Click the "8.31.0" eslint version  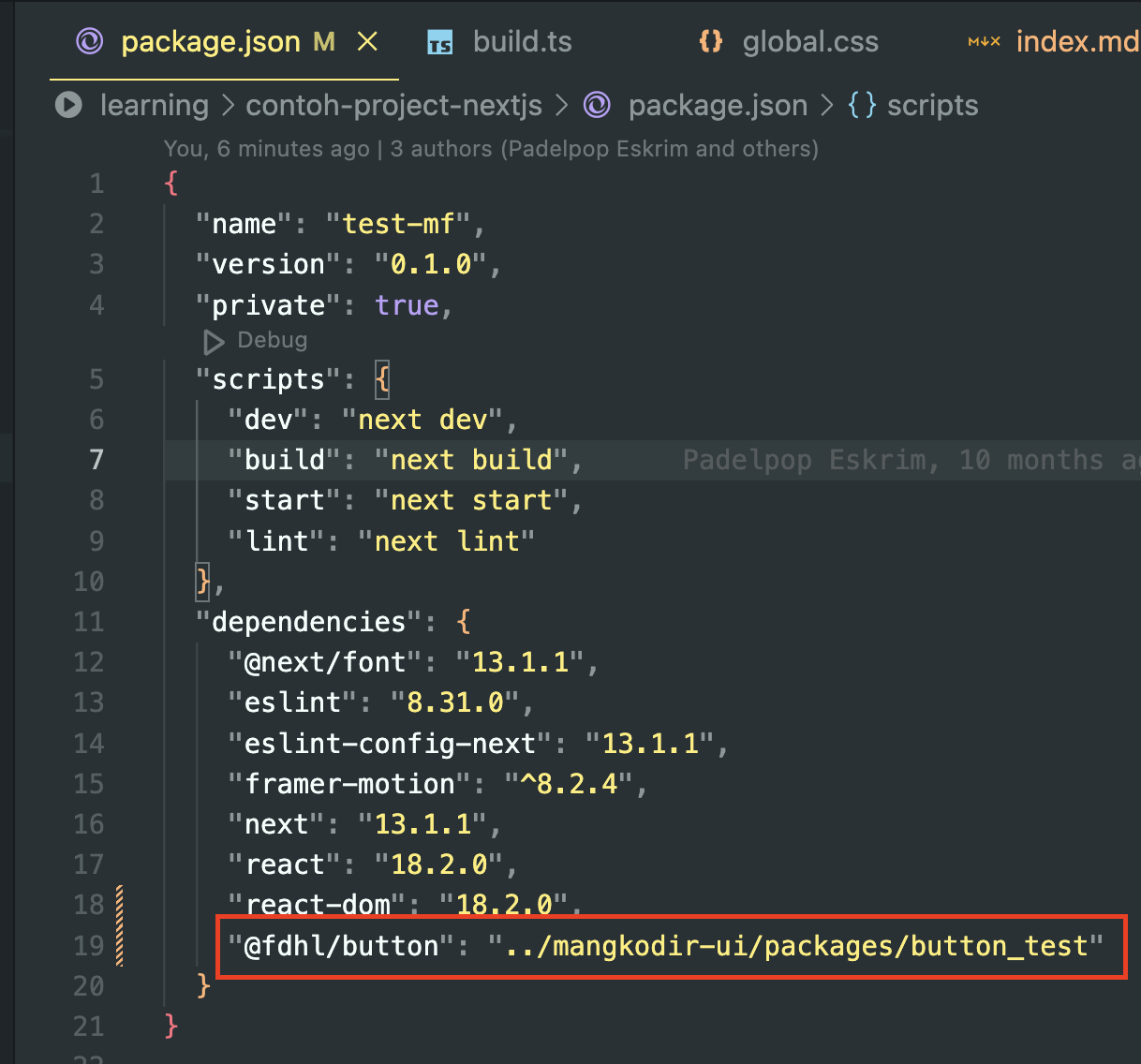pos(455,702)
